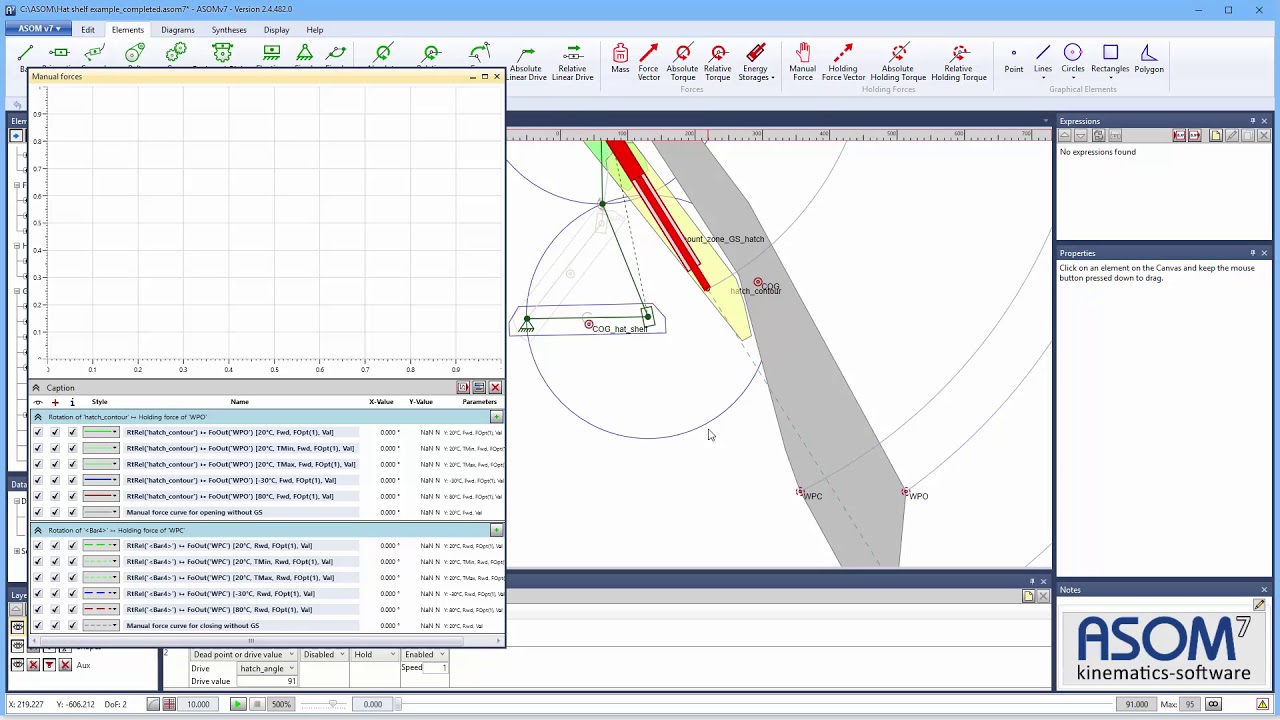Select the Circles graphical element tool

tap(1073, 59)
